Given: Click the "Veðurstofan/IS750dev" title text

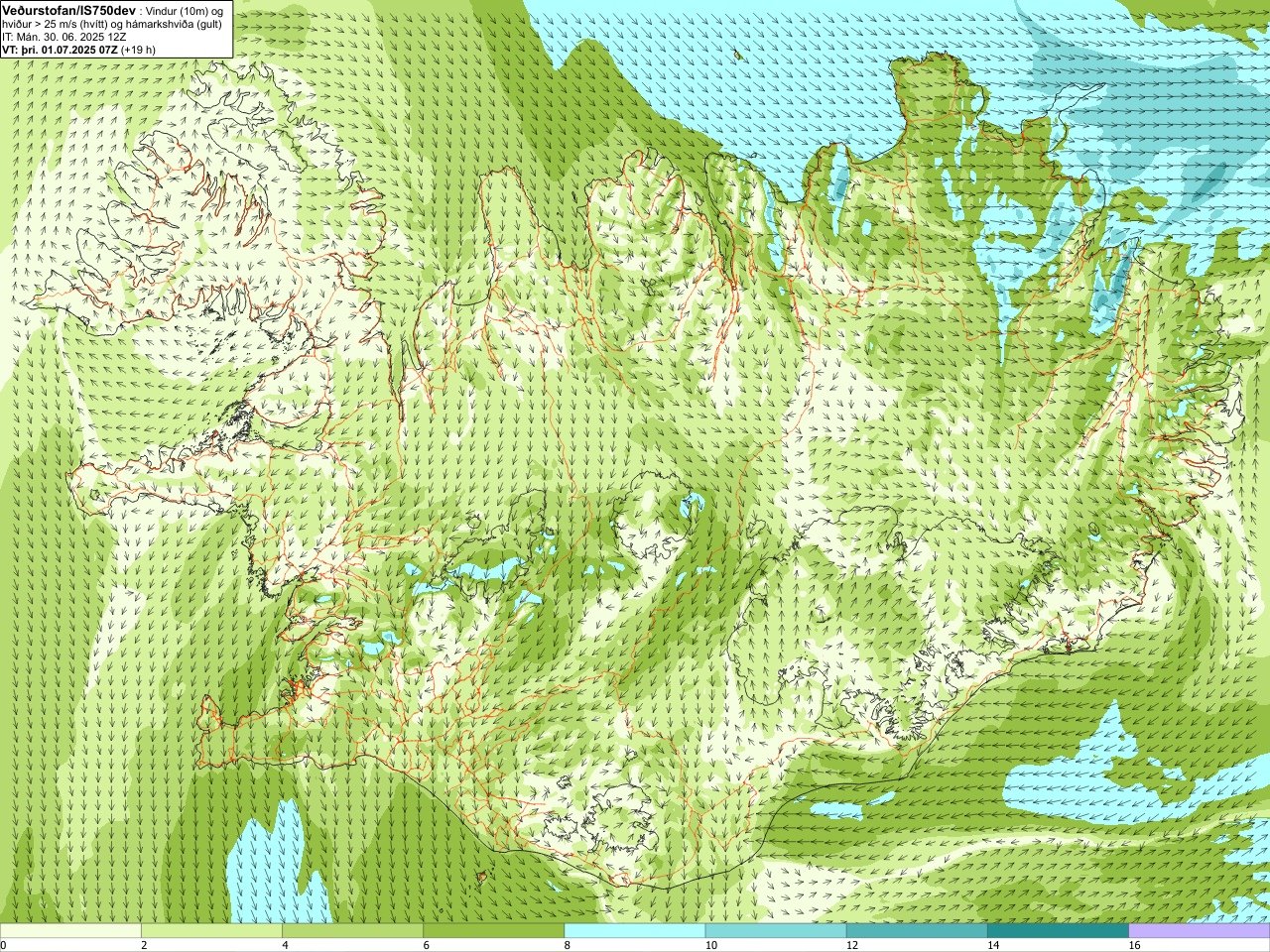Looking at the screenshot, I should pyautogui.click(x=69, y=9).
